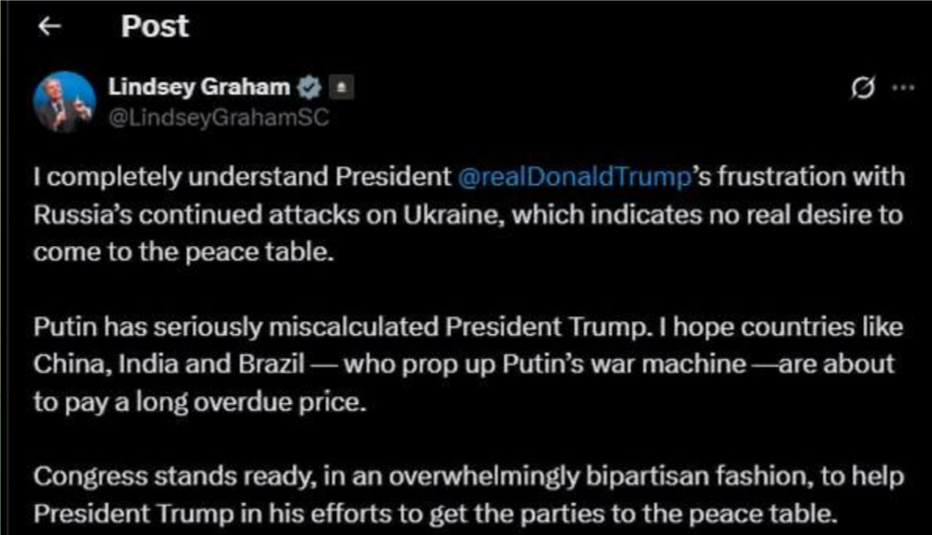Click the "Post" header title

155,26
